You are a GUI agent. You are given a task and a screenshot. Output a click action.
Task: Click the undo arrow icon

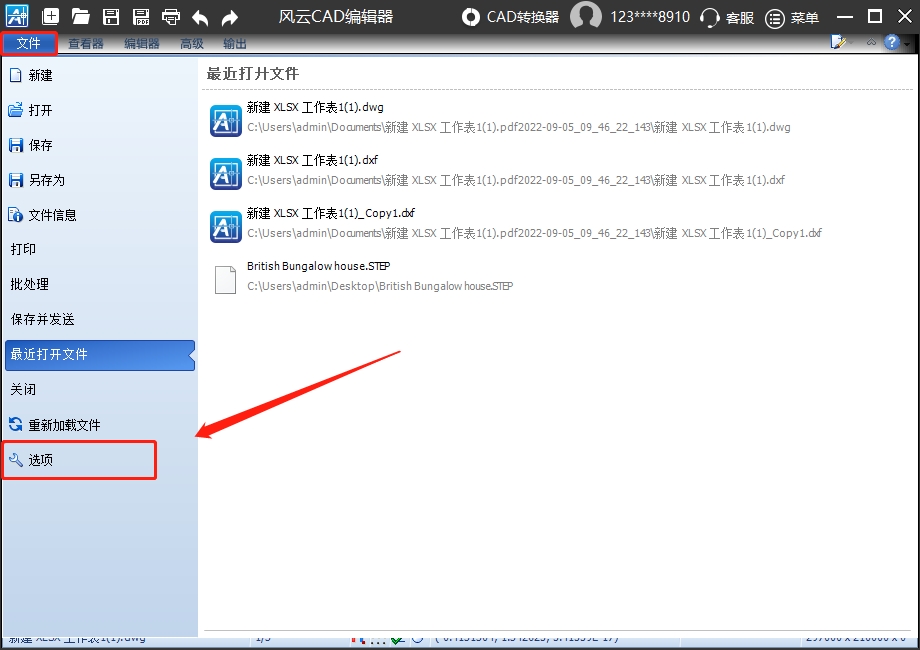coord(200,17)
